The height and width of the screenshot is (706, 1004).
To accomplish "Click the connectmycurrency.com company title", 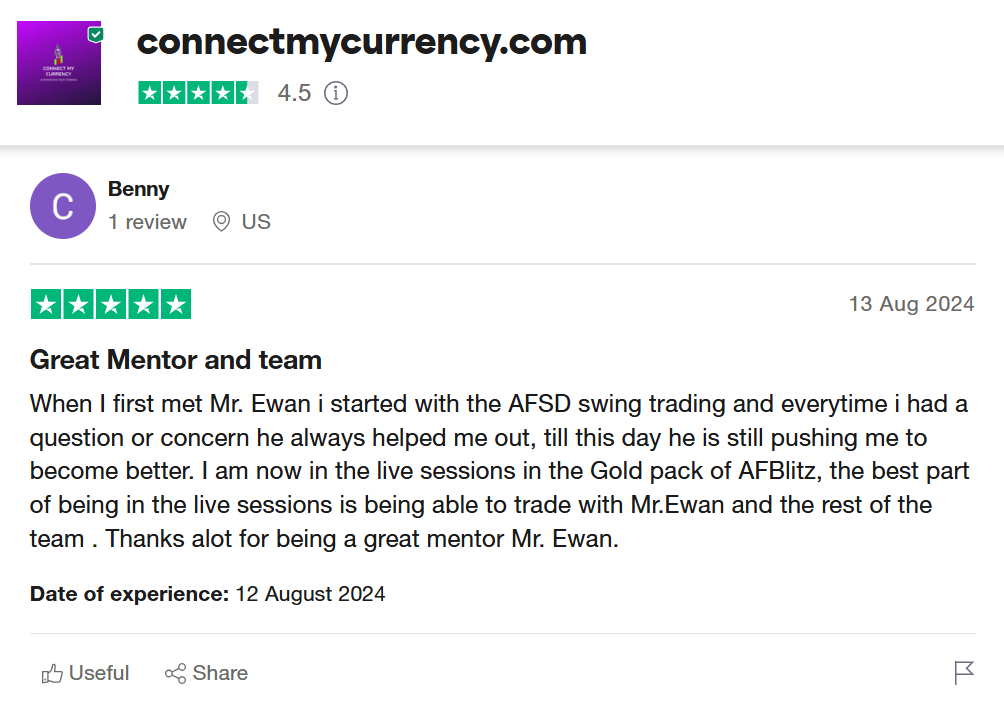I will tap(361, 42).
